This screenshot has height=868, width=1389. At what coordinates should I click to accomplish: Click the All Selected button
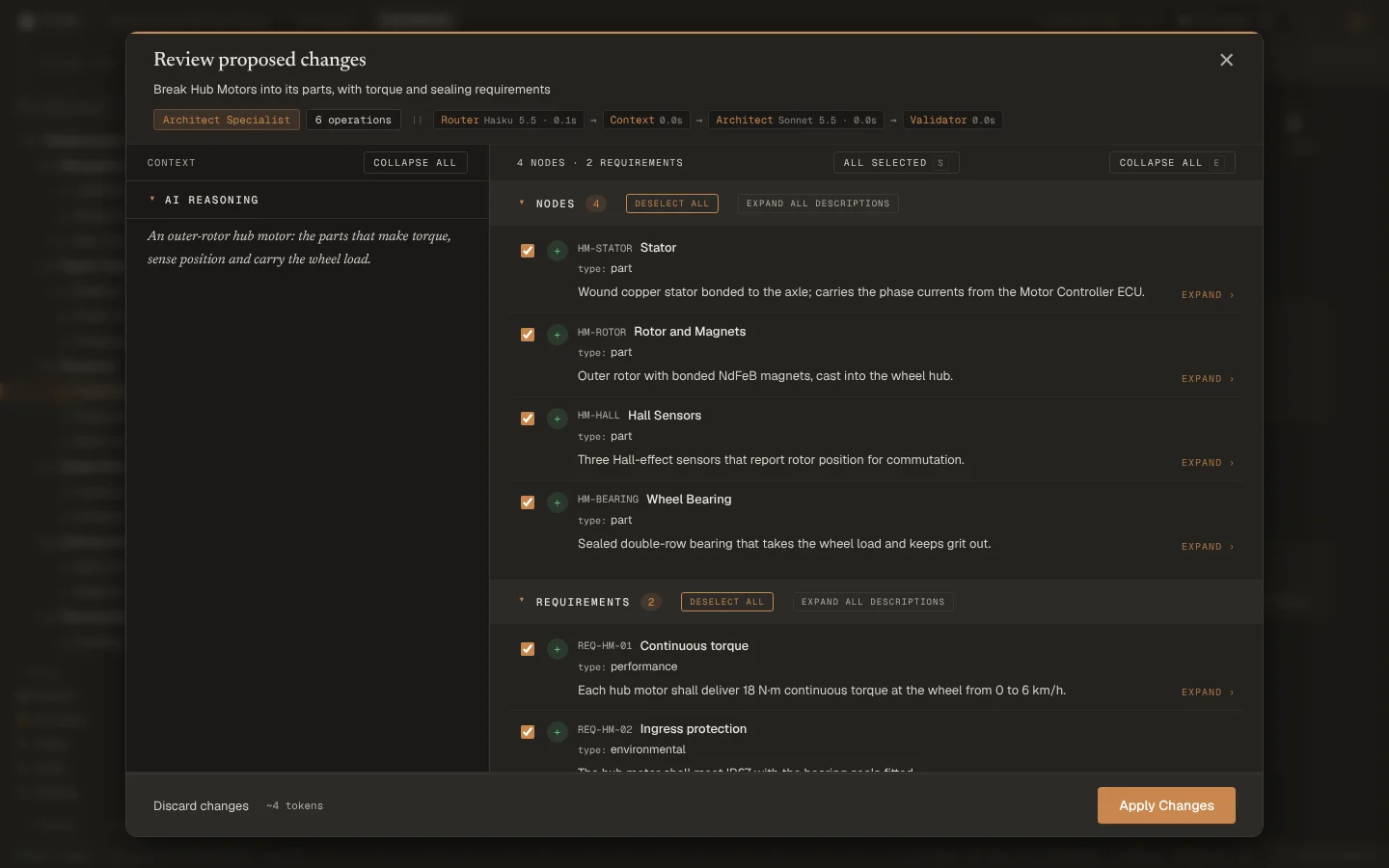click(x=896, y=163)
